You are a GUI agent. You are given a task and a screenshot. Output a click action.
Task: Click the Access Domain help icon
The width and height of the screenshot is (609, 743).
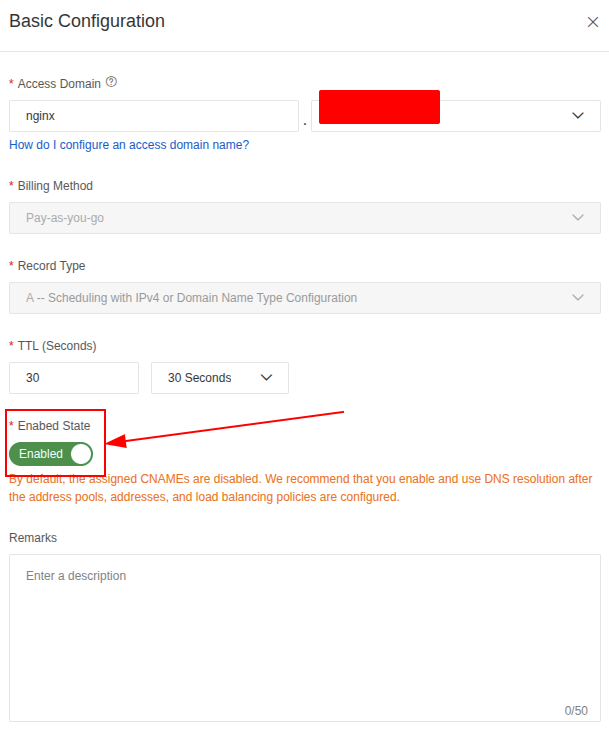pos(111,83)
